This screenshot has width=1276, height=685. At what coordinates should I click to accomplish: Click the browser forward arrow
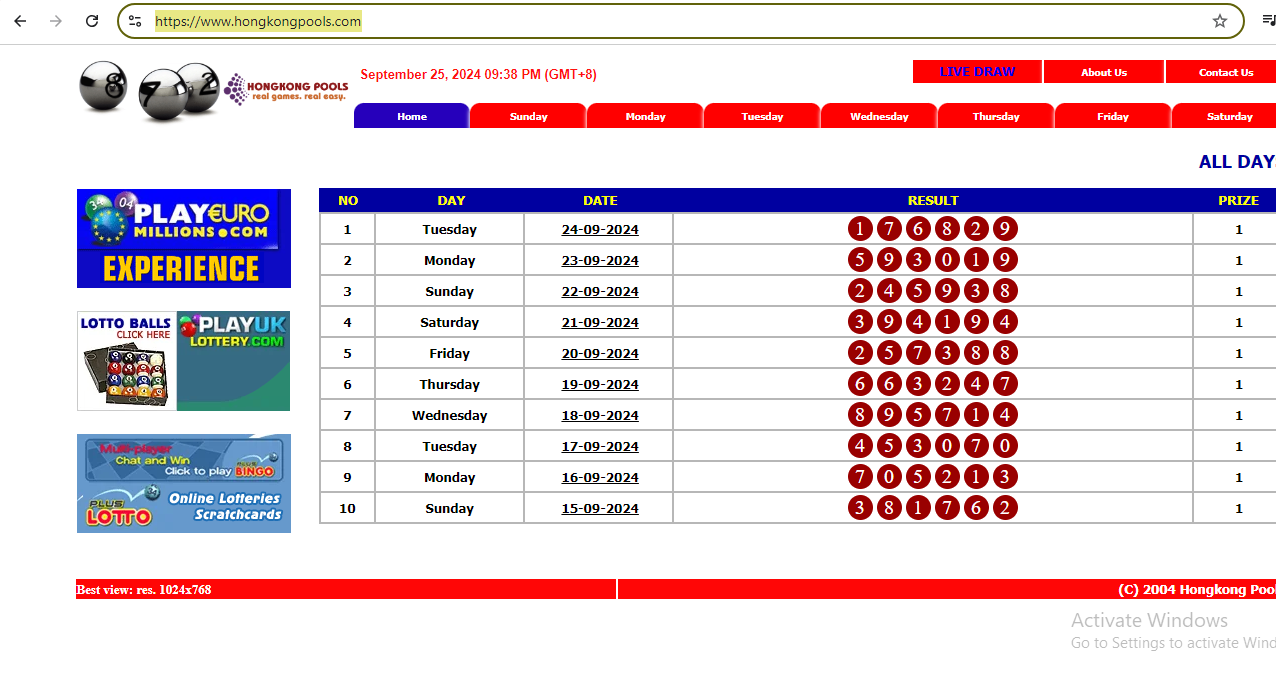56,21
